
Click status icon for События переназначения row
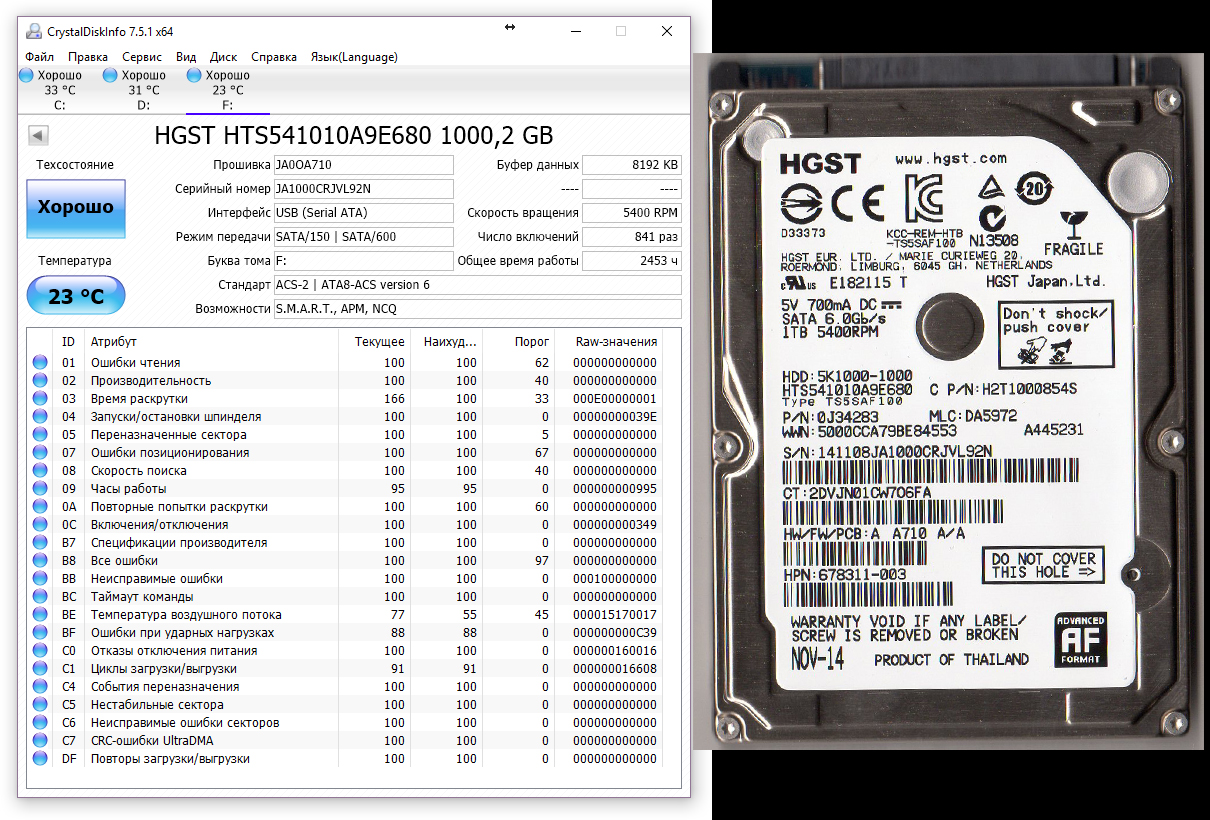(40, 687)
